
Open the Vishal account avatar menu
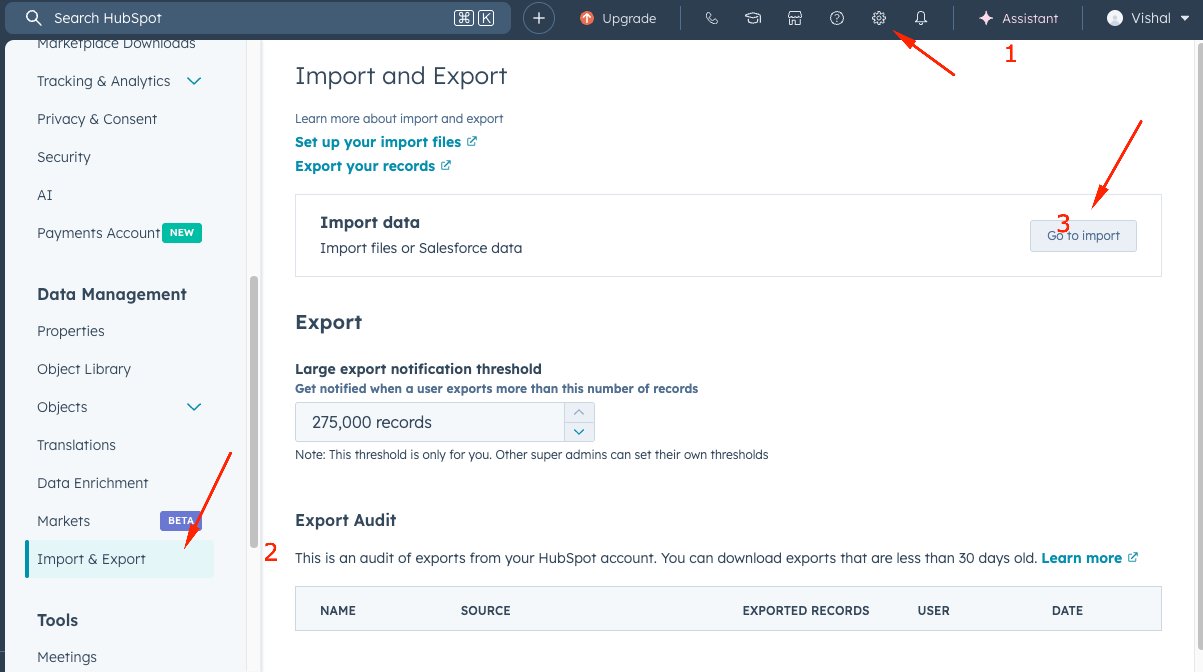[1113, 17]
